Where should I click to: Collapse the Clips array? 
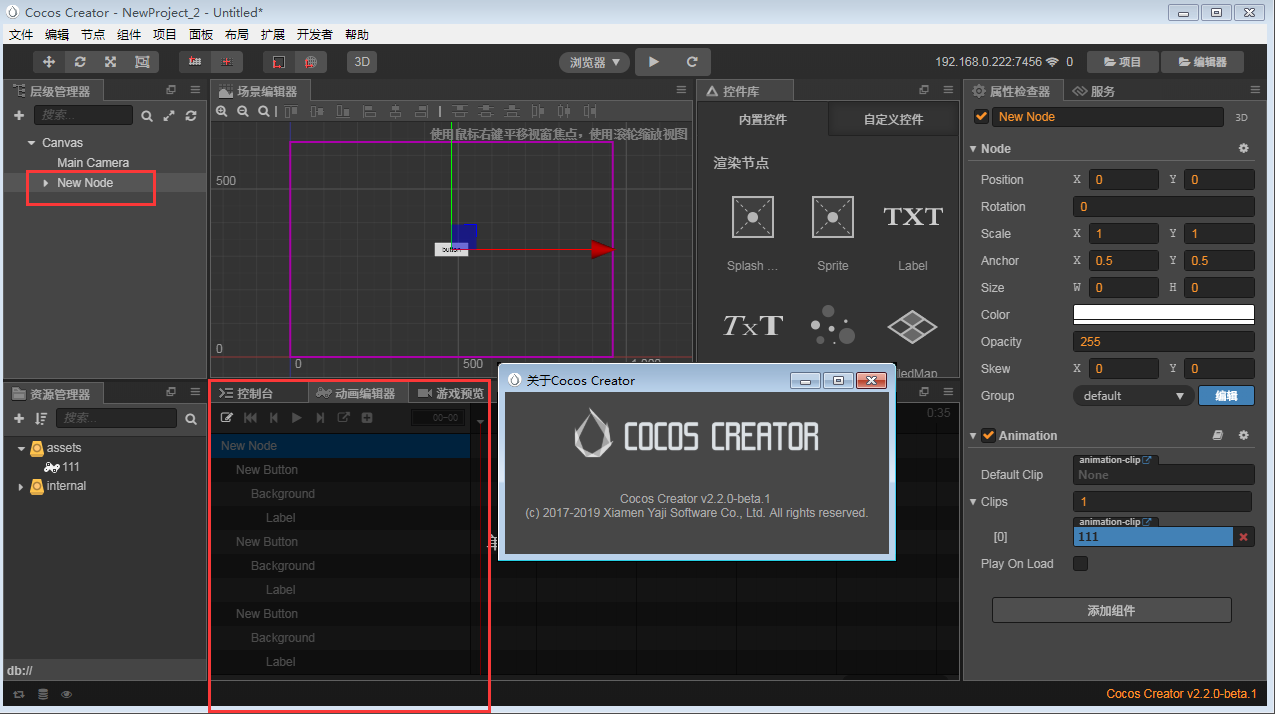point(974,502)
